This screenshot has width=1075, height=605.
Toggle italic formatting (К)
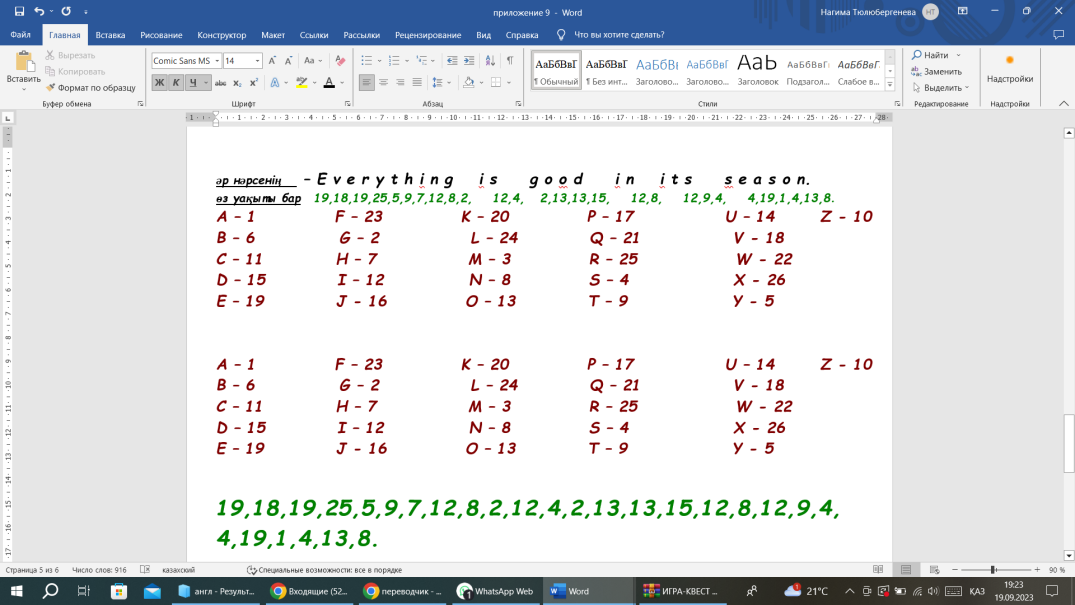pyautogui.click(x=176, y=82)
